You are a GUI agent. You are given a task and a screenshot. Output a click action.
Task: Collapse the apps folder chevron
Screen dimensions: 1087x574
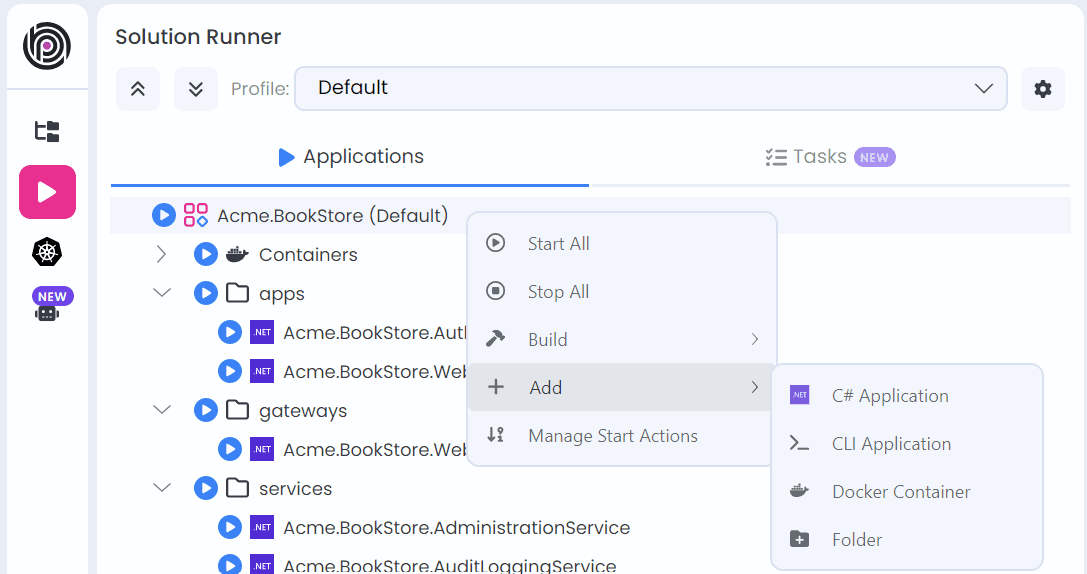(162, 294)
